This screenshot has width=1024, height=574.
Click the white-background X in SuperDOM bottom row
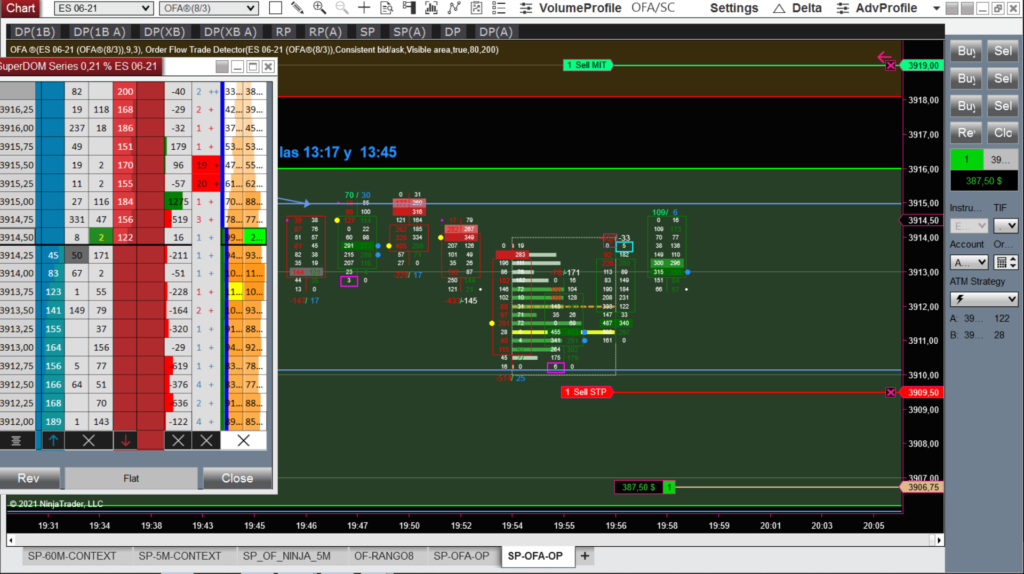pyautogui.click(x=243, y=441)
